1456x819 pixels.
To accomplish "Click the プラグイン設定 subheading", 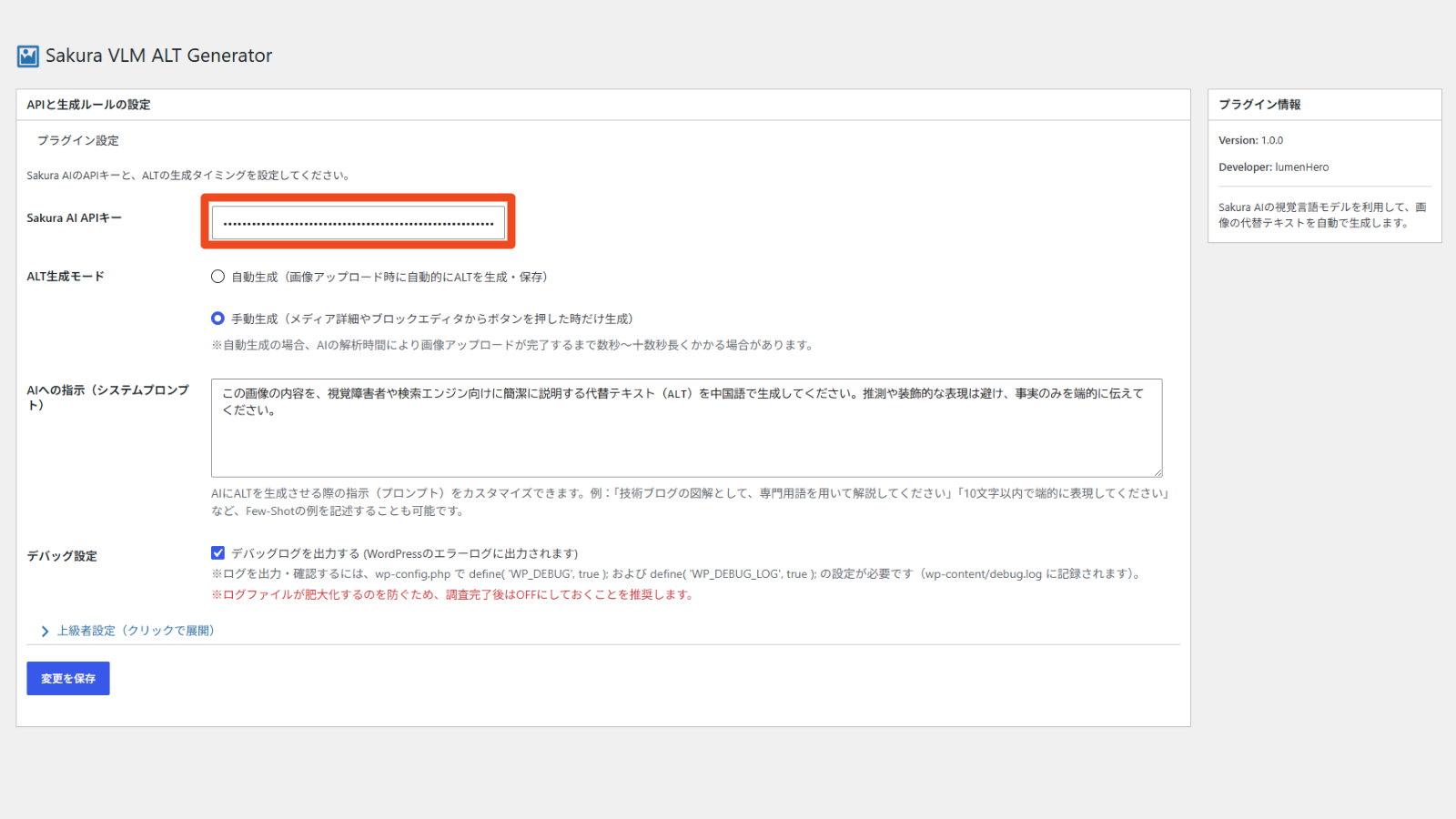I will pos(78,140).
